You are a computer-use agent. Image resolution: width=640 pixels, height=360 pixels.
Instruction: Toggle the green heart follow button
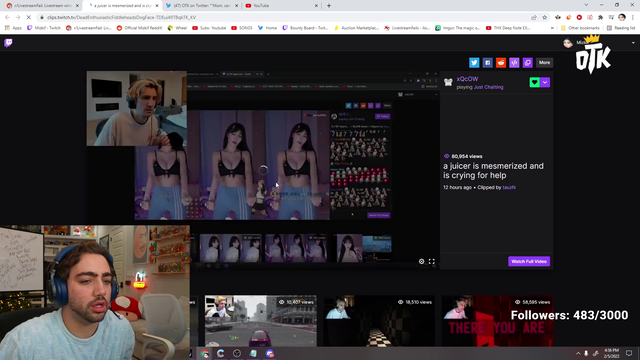tap(534, 82)
